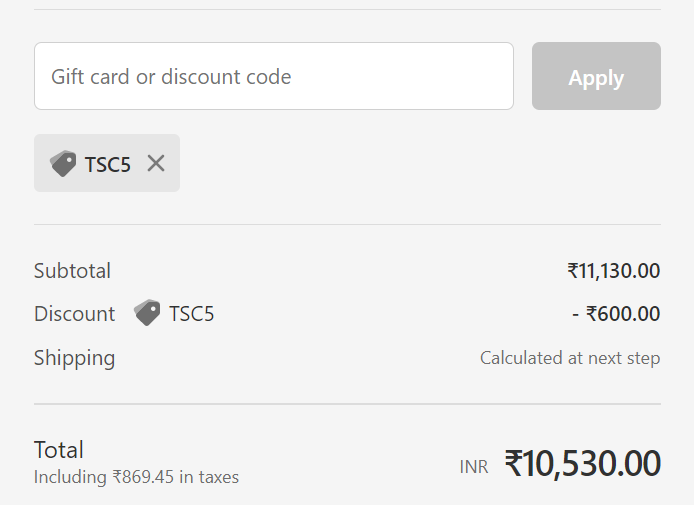The image size is (694, 505).
Task: Click the TSC5 text in Discount row
Action: (192, 314)
